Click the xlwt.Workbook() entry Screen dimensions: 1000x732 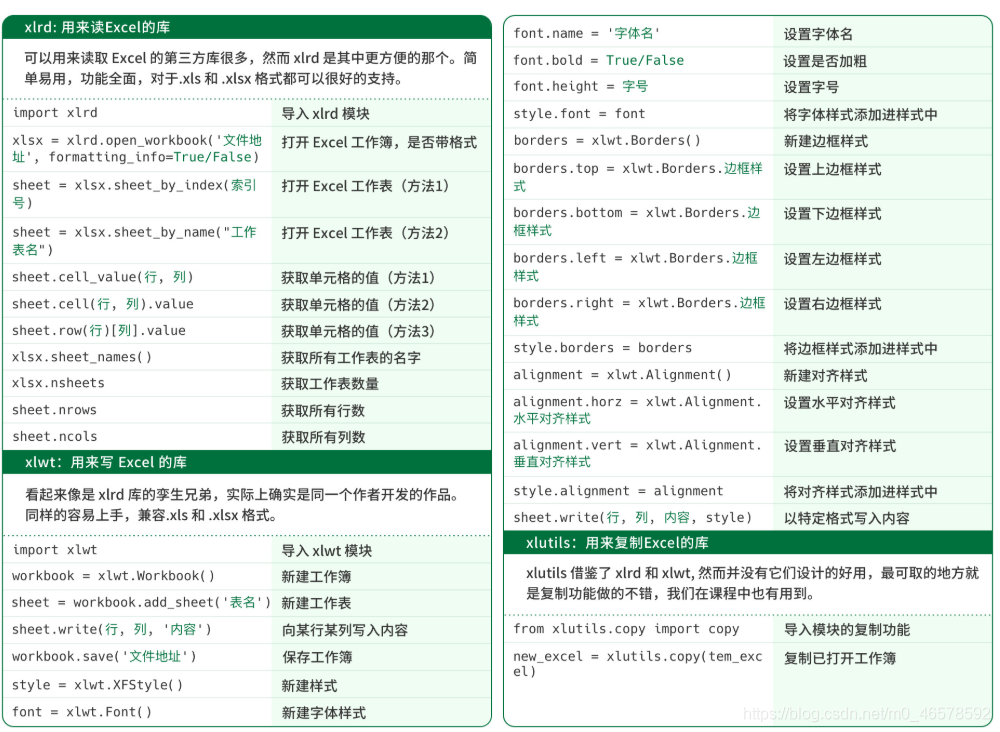[x=110, y=575]
